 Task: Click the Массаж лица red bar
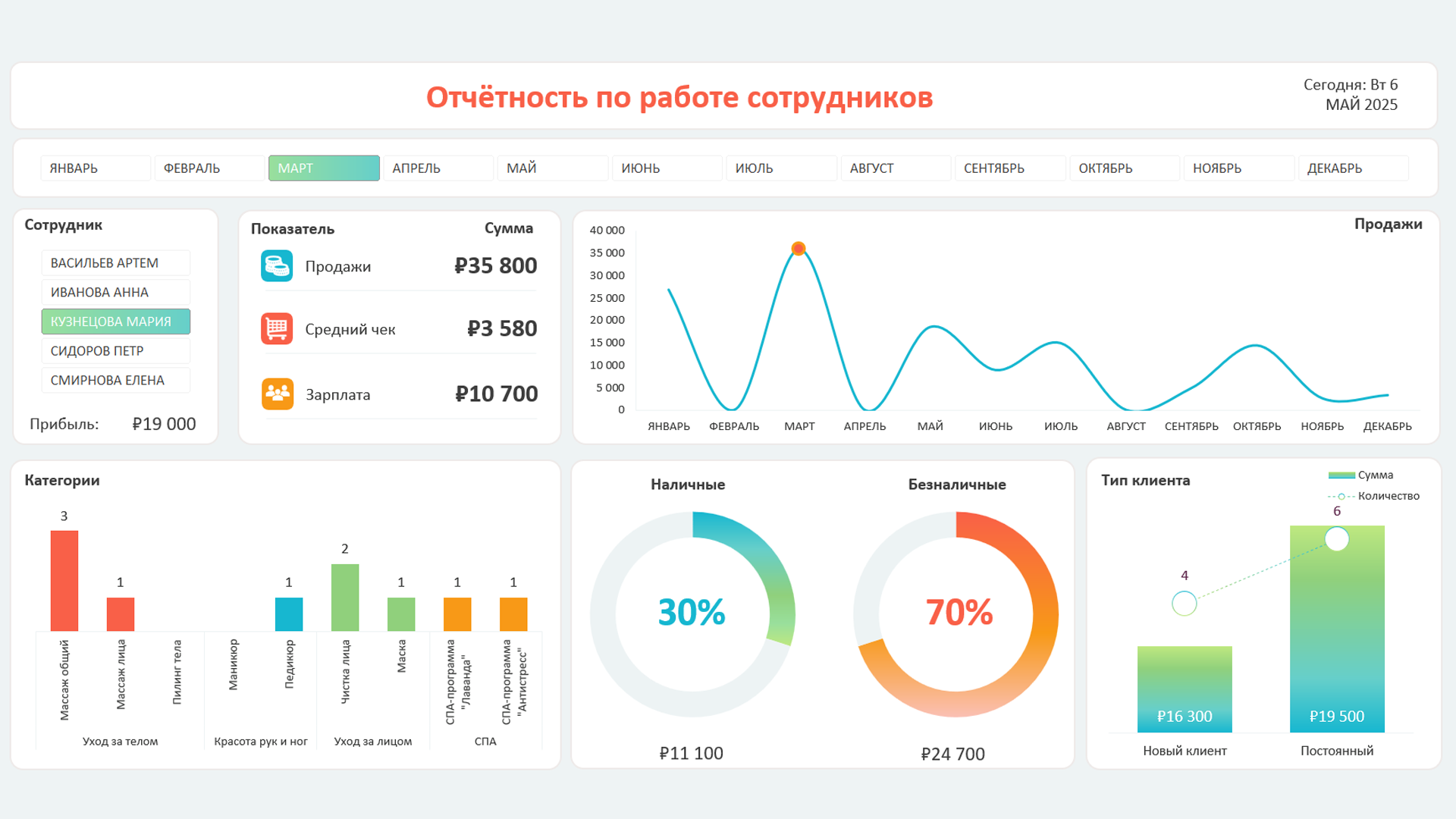coord(121,614)
